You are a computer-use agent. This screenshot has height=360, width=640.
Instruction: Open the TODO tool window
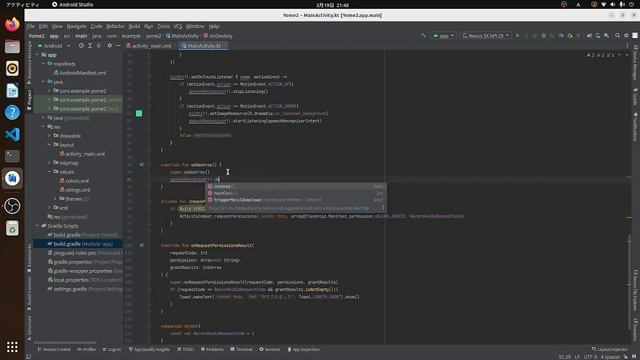pyautogui.click(x=186, y=349)
